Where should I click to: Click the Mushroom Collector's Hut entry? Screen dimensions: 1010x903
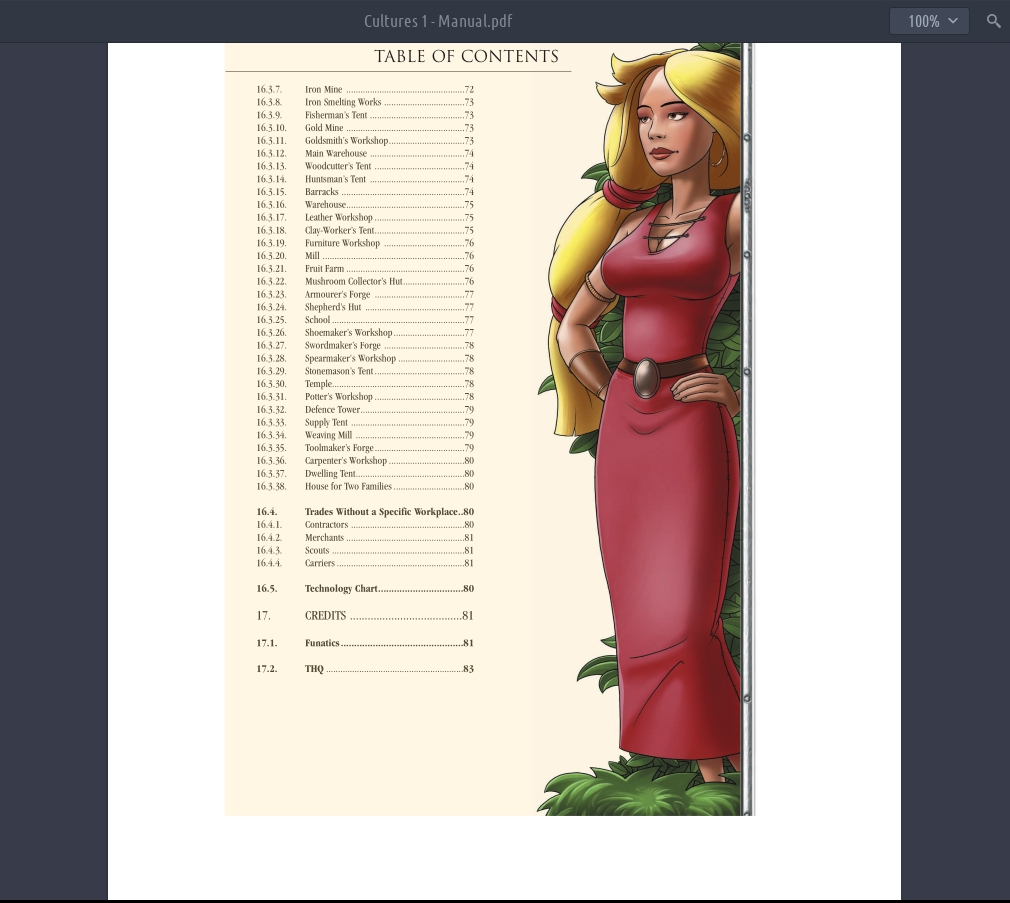(x=353, y=282)
